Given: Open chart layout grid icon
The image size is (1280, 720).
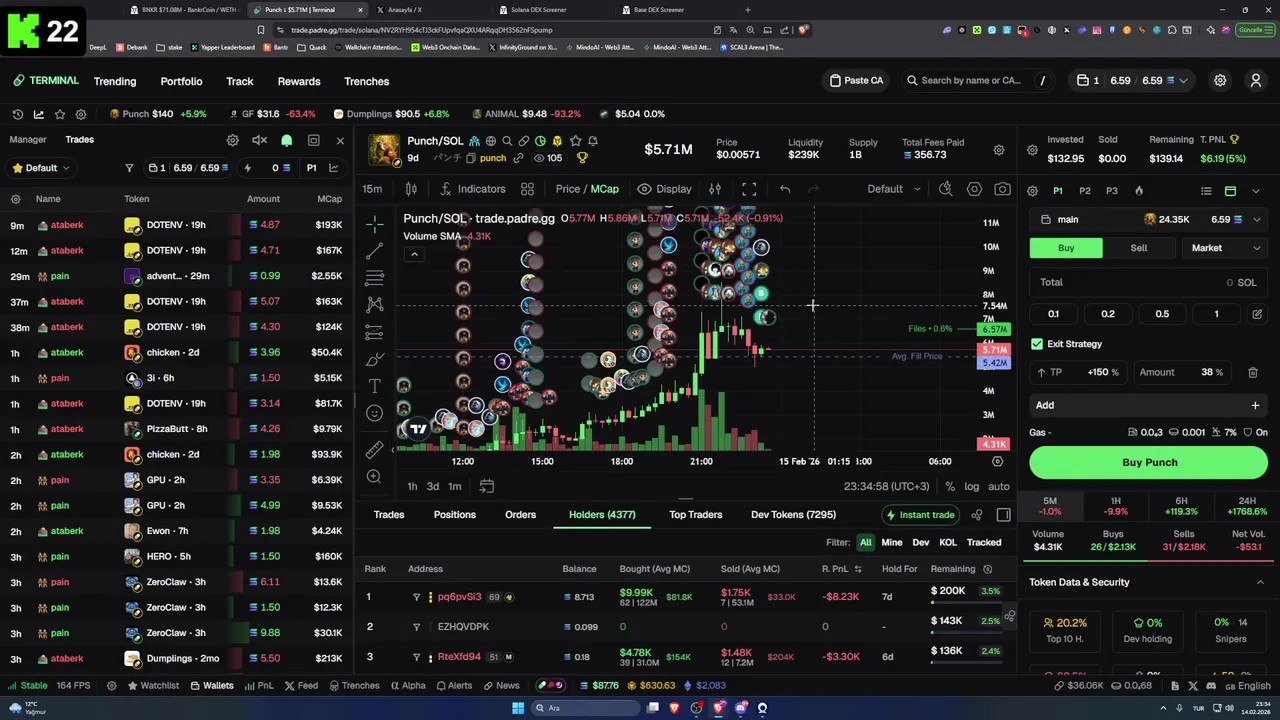Looking at the screenshot, I should coord(527,189).
